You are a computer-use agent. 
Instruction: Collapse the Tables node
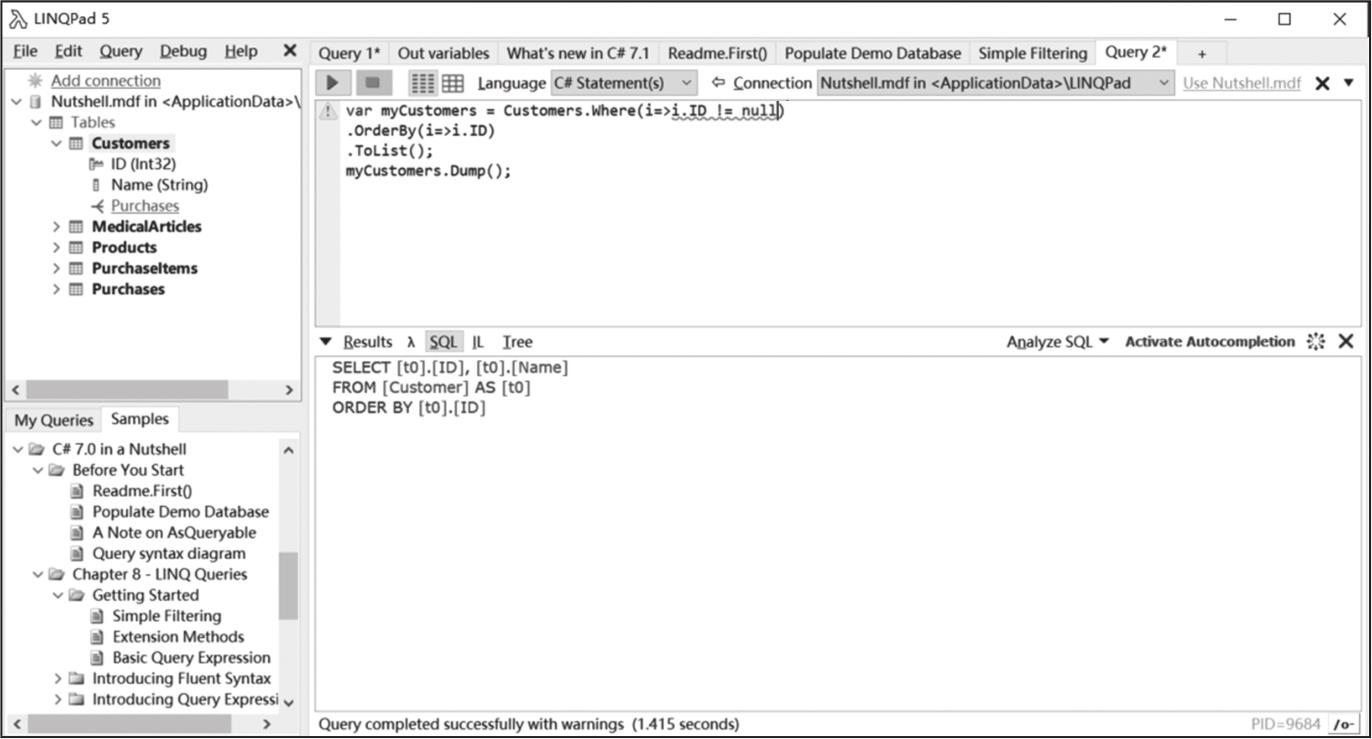[37, 123]
